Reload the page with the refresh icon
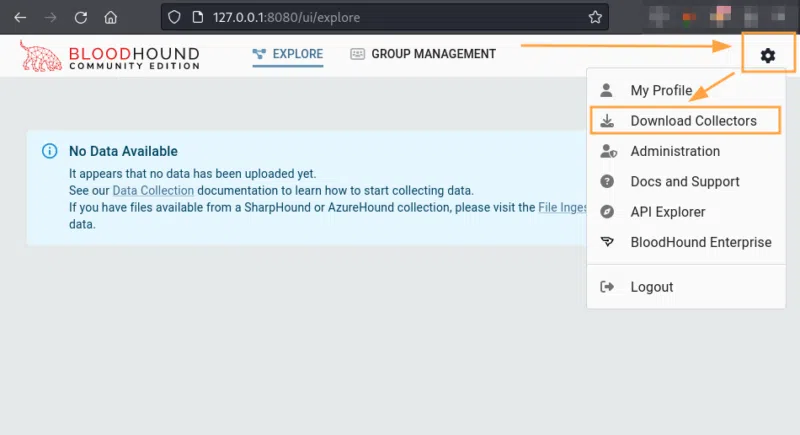This screenshot has width=800, height=435. (x=81, y=17)
